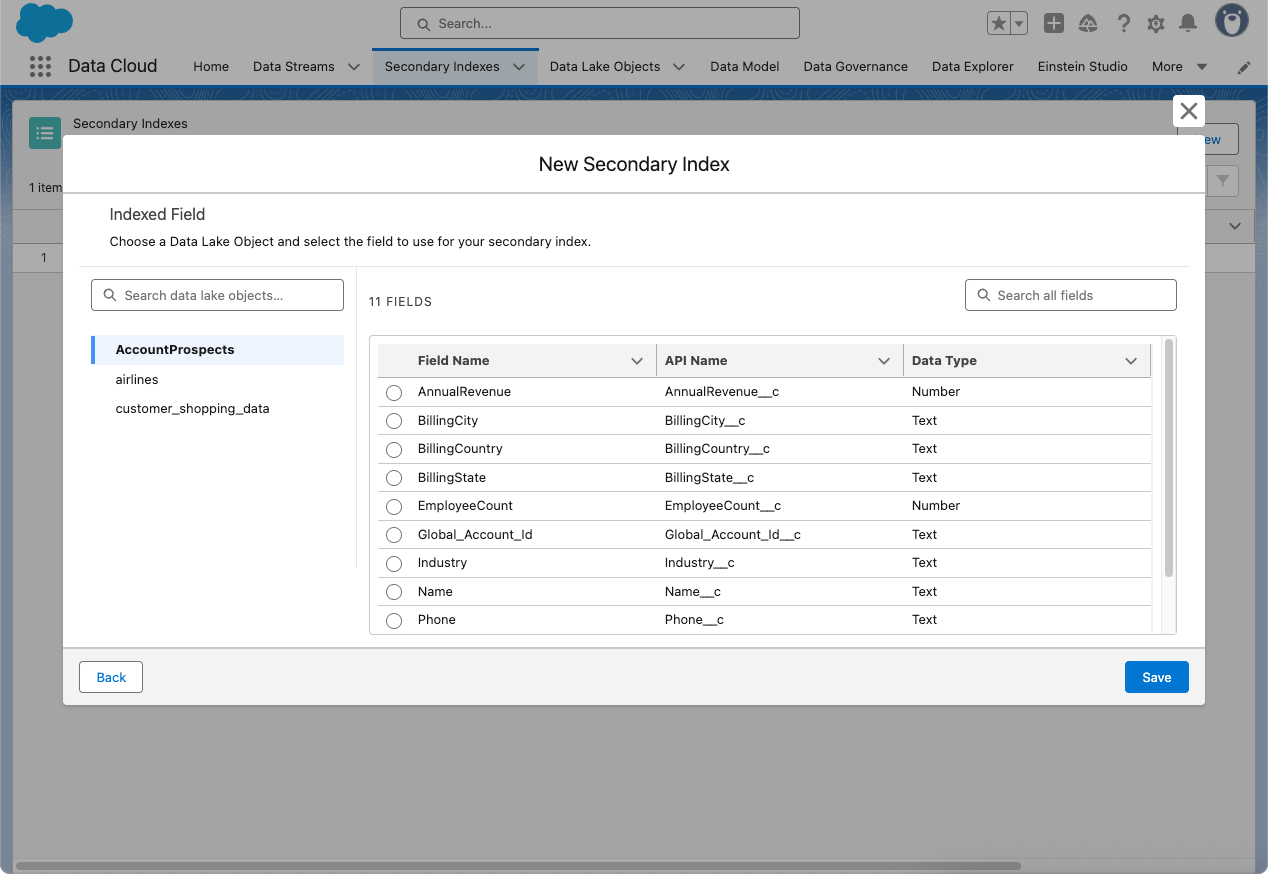Click the Search data lake objects field
Viewport: 1268px width, 874px height.
(217, 295)
